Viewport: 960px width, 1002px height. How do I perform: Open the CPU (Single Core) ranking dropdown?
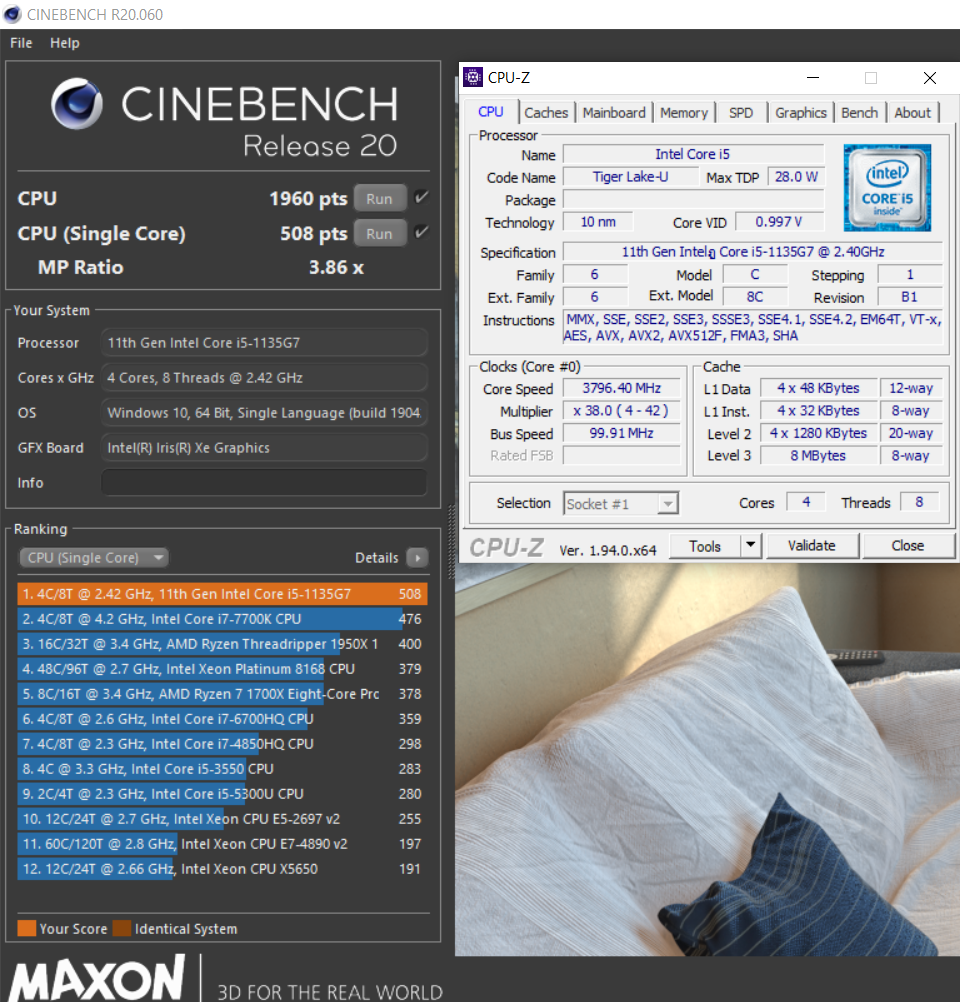tap(94, 558)
